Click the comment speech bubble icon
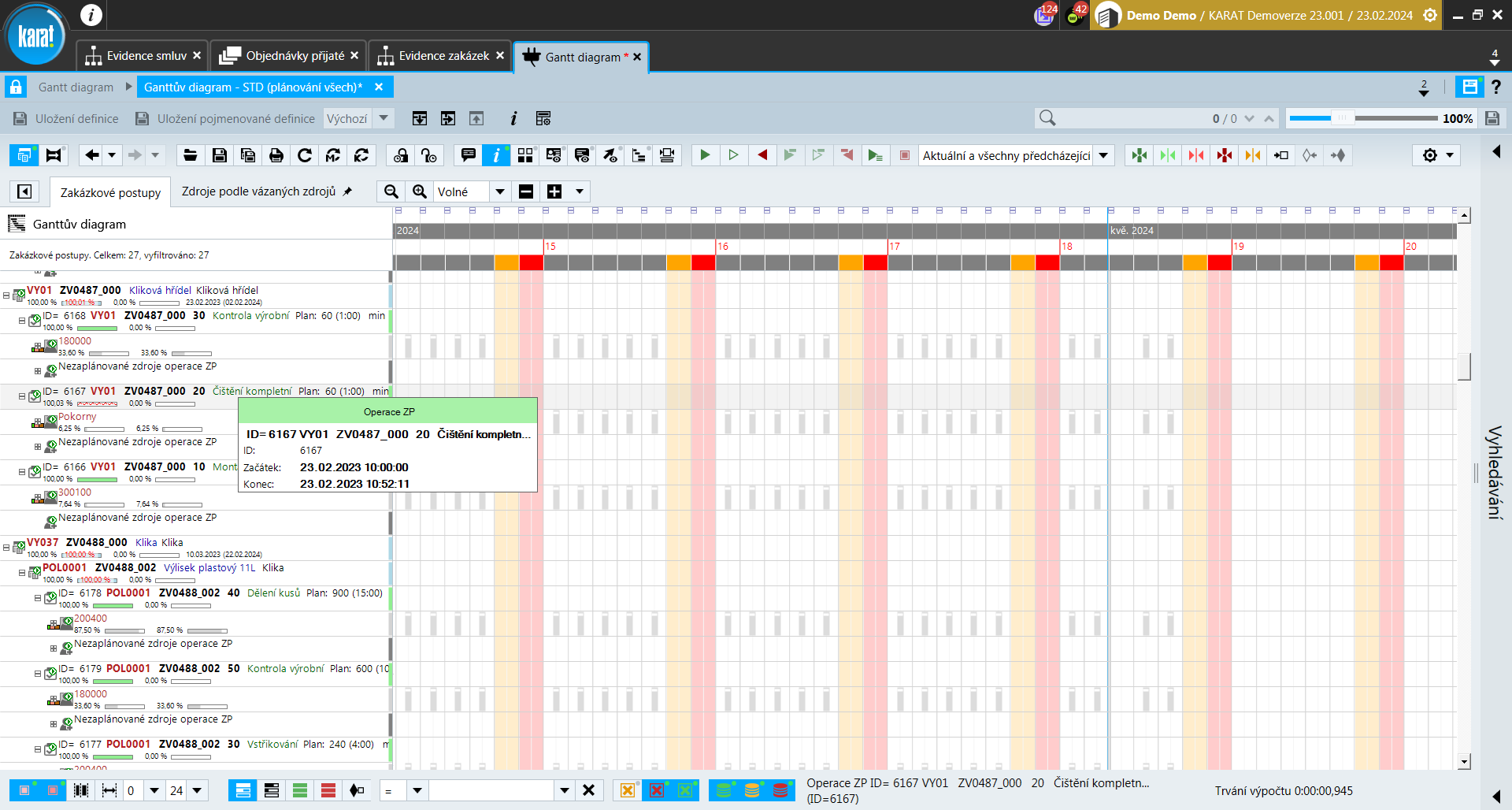 tap(468, 155)
